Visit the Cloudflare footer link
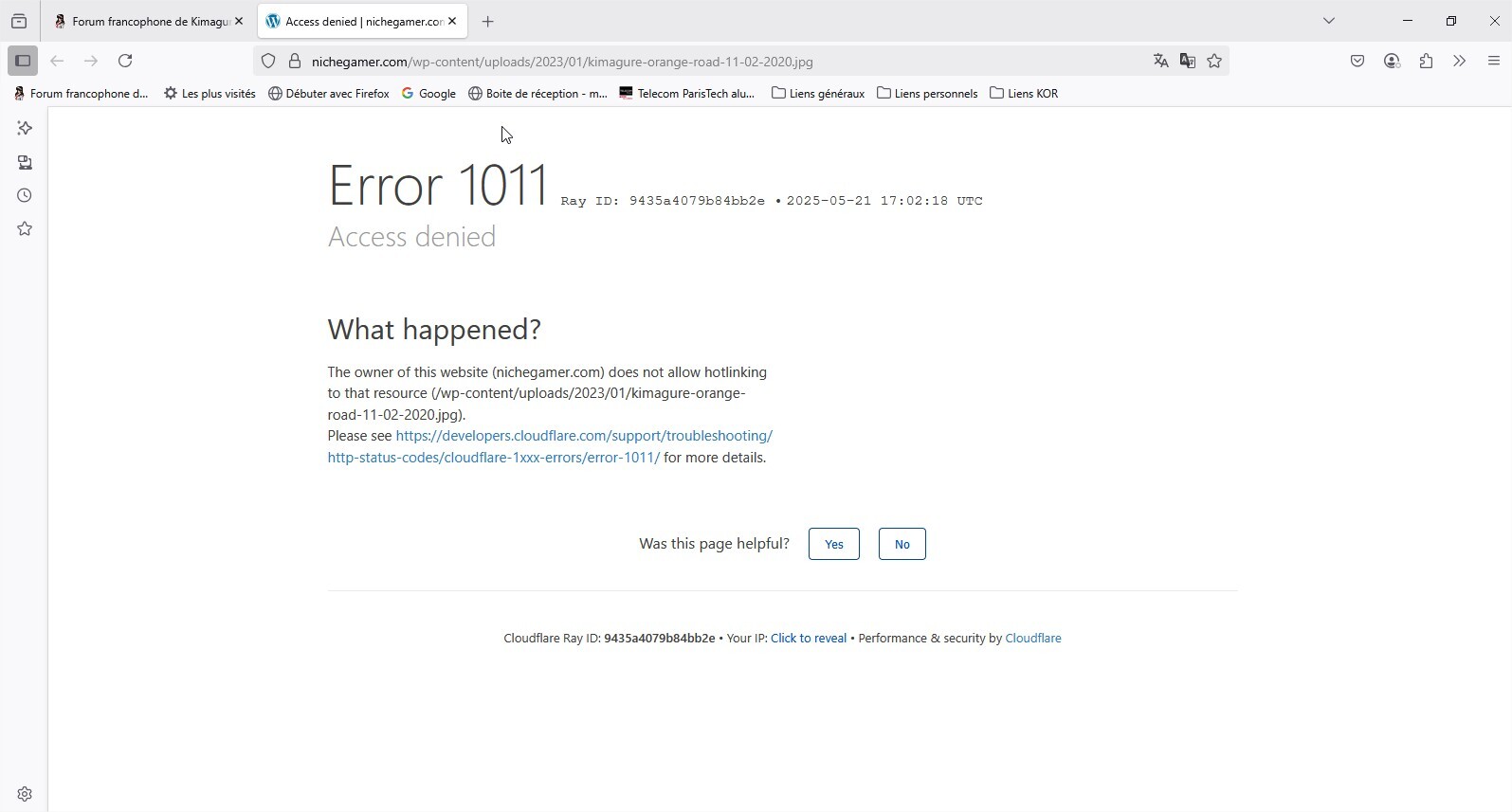This screenshot has width=1512, height=812. [1032, 639]
